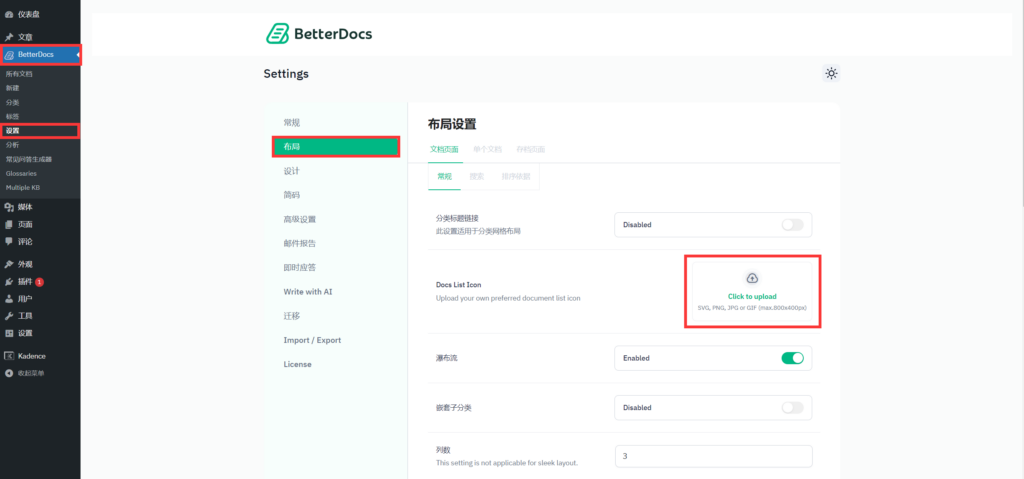This screenshot has height=479, width=1024.
Task: Switch to the 单个文档 tab
Action: pos(487,150)
